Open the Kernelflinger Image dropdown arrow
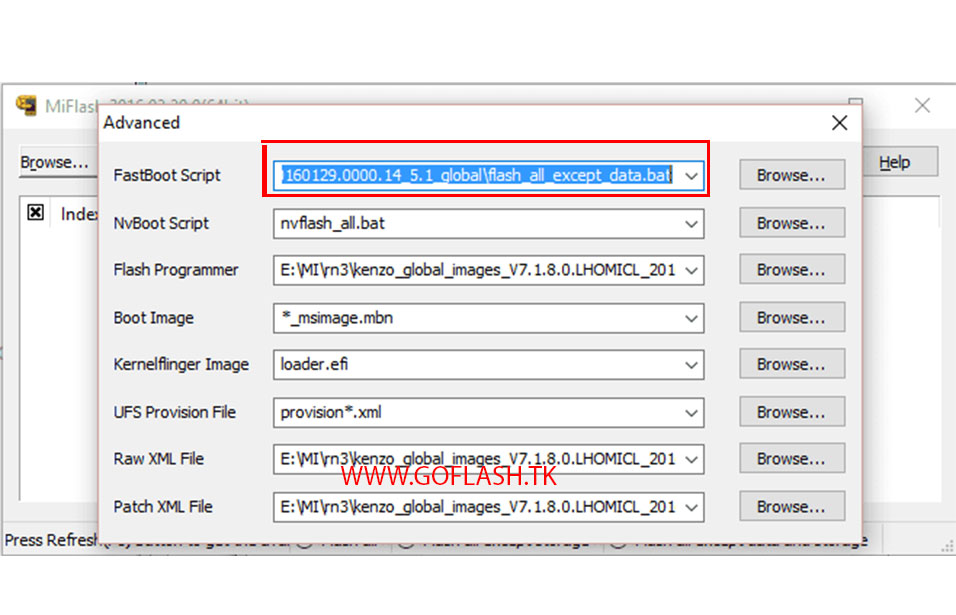The height and width of the screenshot is (615, 956). 691,364
